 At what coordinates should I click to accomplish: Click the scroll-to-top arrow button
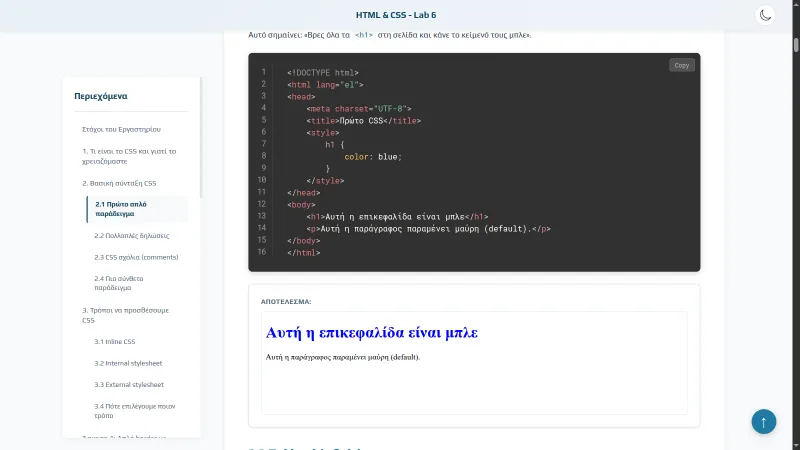764,421
